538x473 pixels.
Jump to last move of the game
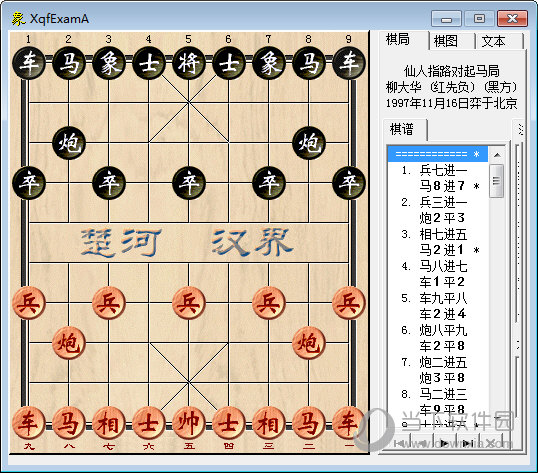point(468,444)
